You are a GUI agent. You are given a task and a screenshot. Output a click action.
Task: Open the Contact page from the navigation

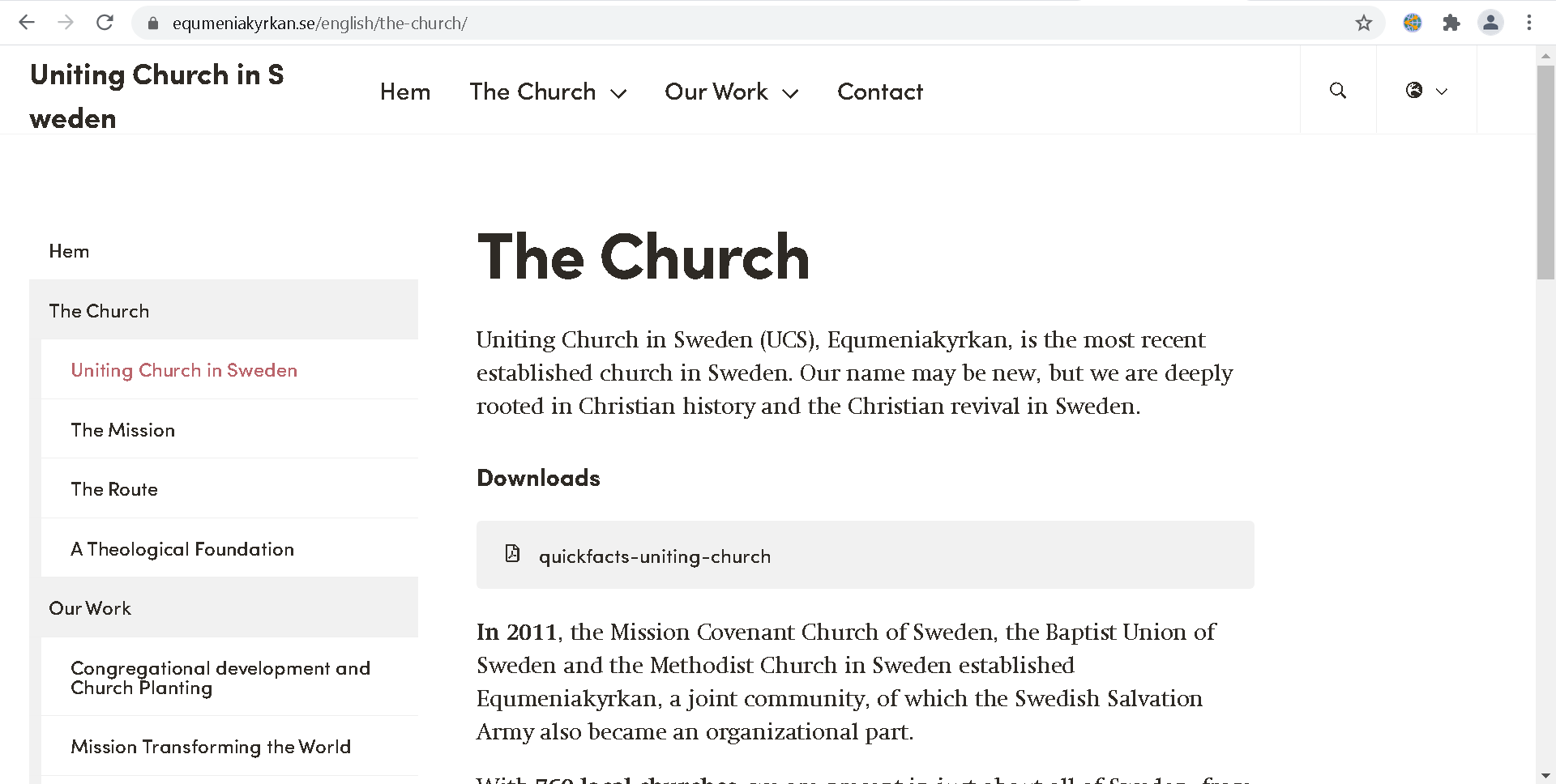point(880,92)
